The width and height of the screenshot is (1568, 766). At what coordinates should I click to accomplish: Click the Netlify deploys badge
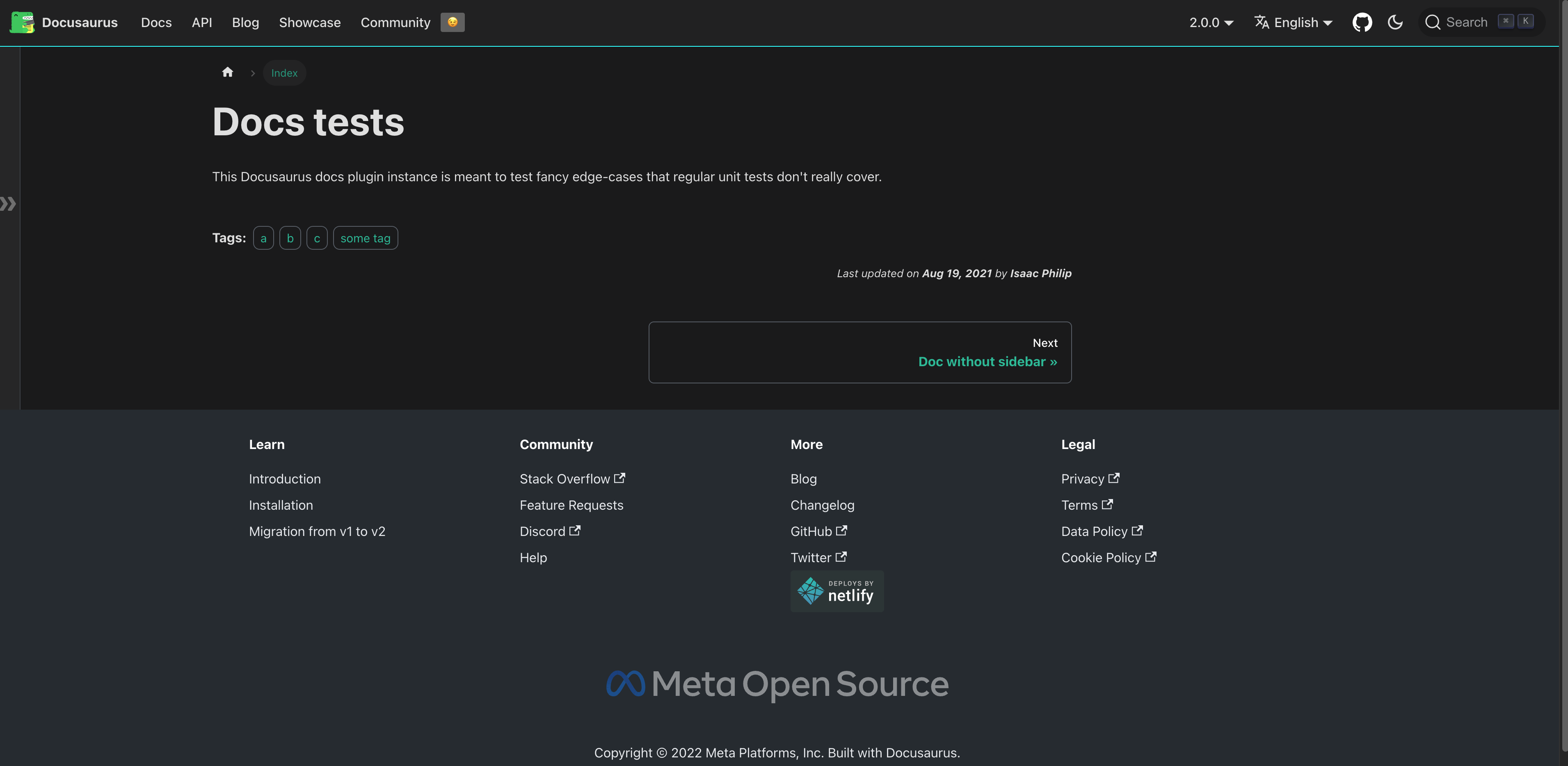point(837,591)
